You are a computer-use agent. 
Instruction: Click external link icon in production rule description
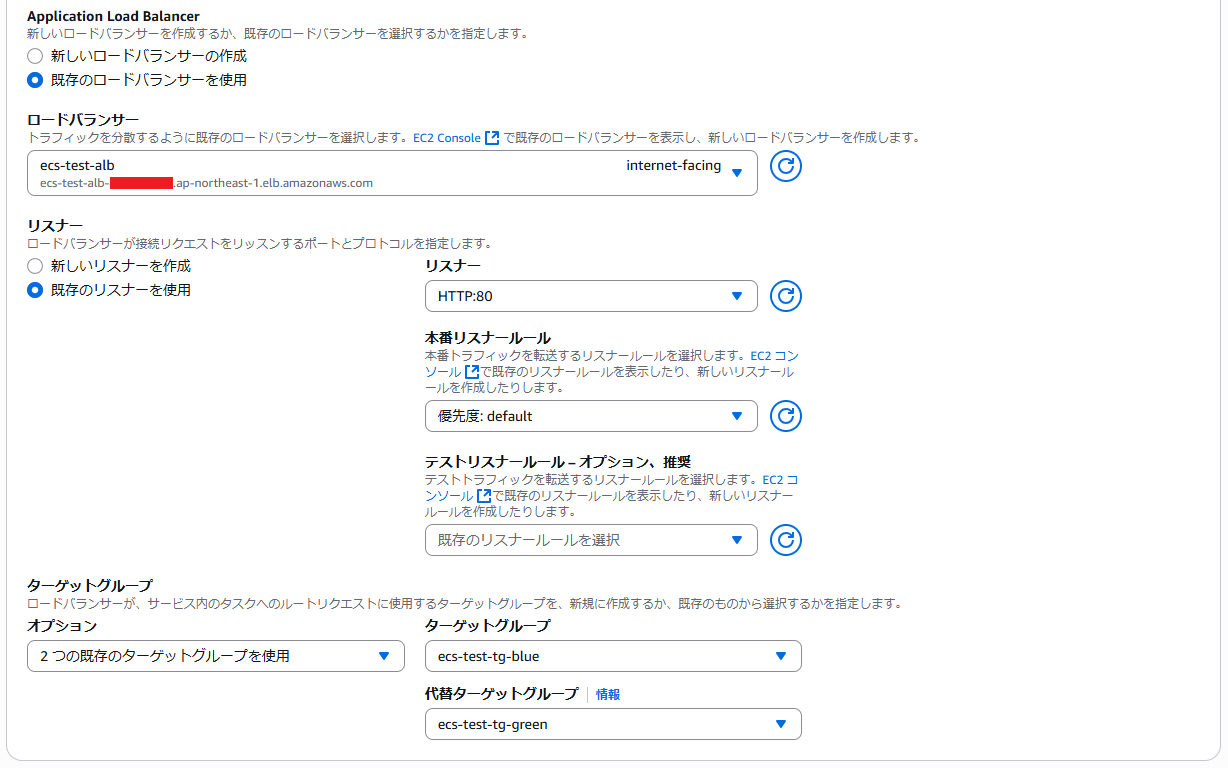pyautogui.click(x=472, y=372)
